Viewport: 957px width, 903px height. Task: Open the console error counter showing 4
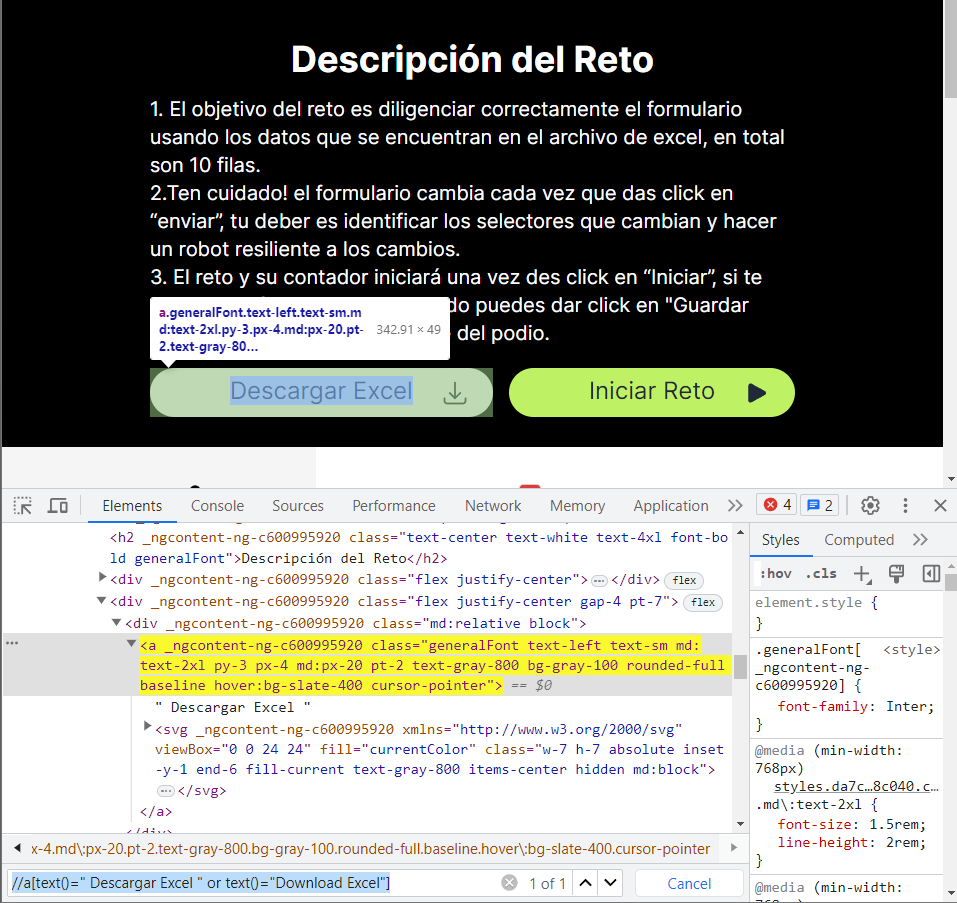(777, 505)
